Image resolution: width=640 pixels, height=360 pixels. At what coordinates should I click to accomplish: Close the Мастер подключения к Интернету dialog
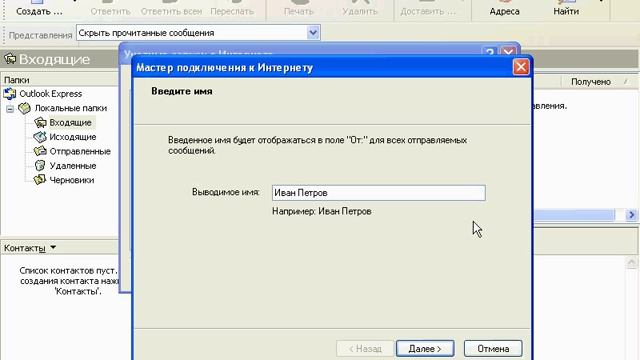pos(521,67)
